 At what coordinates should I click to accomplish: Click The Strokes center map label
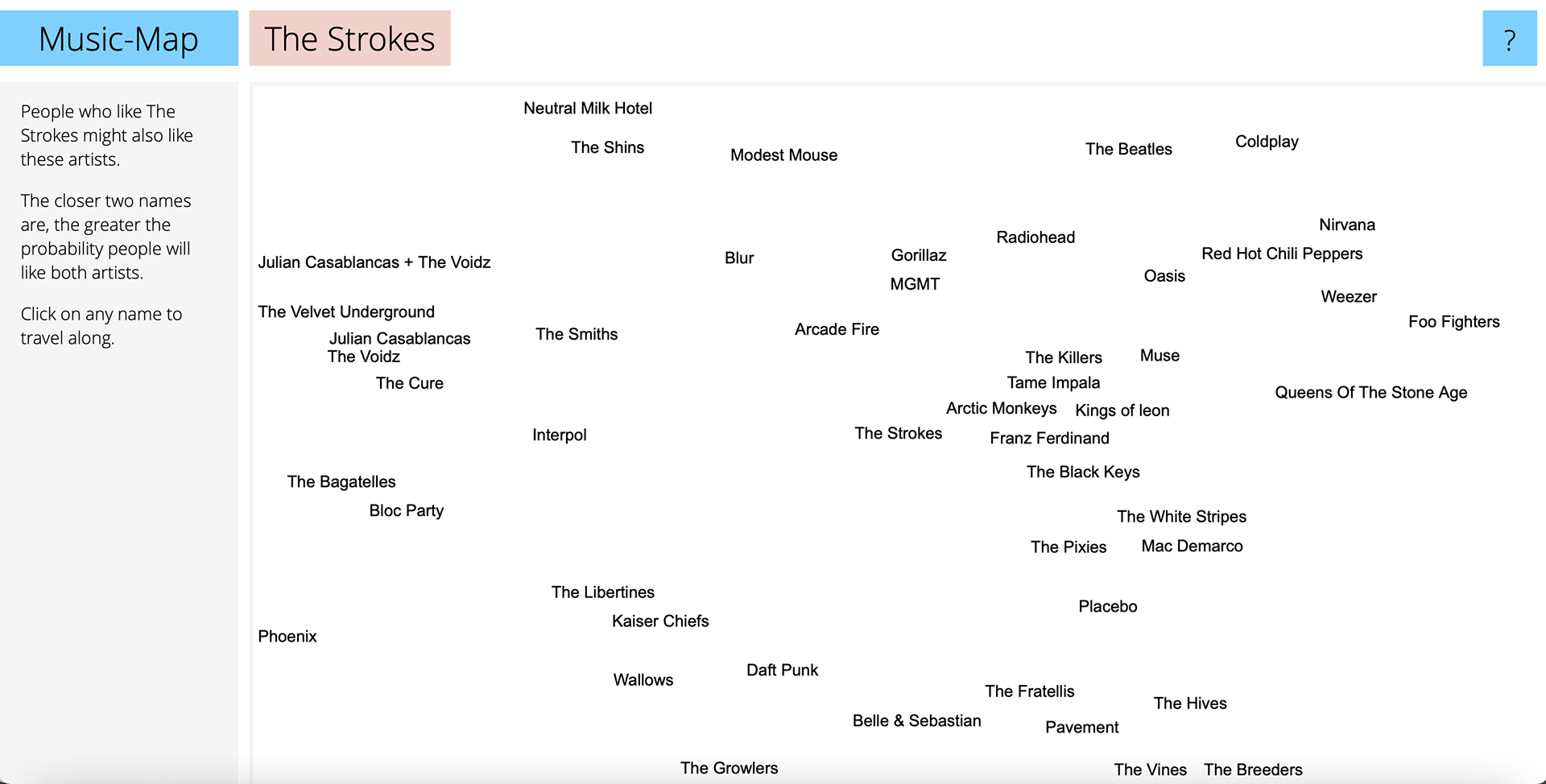(x=898, y=433)
